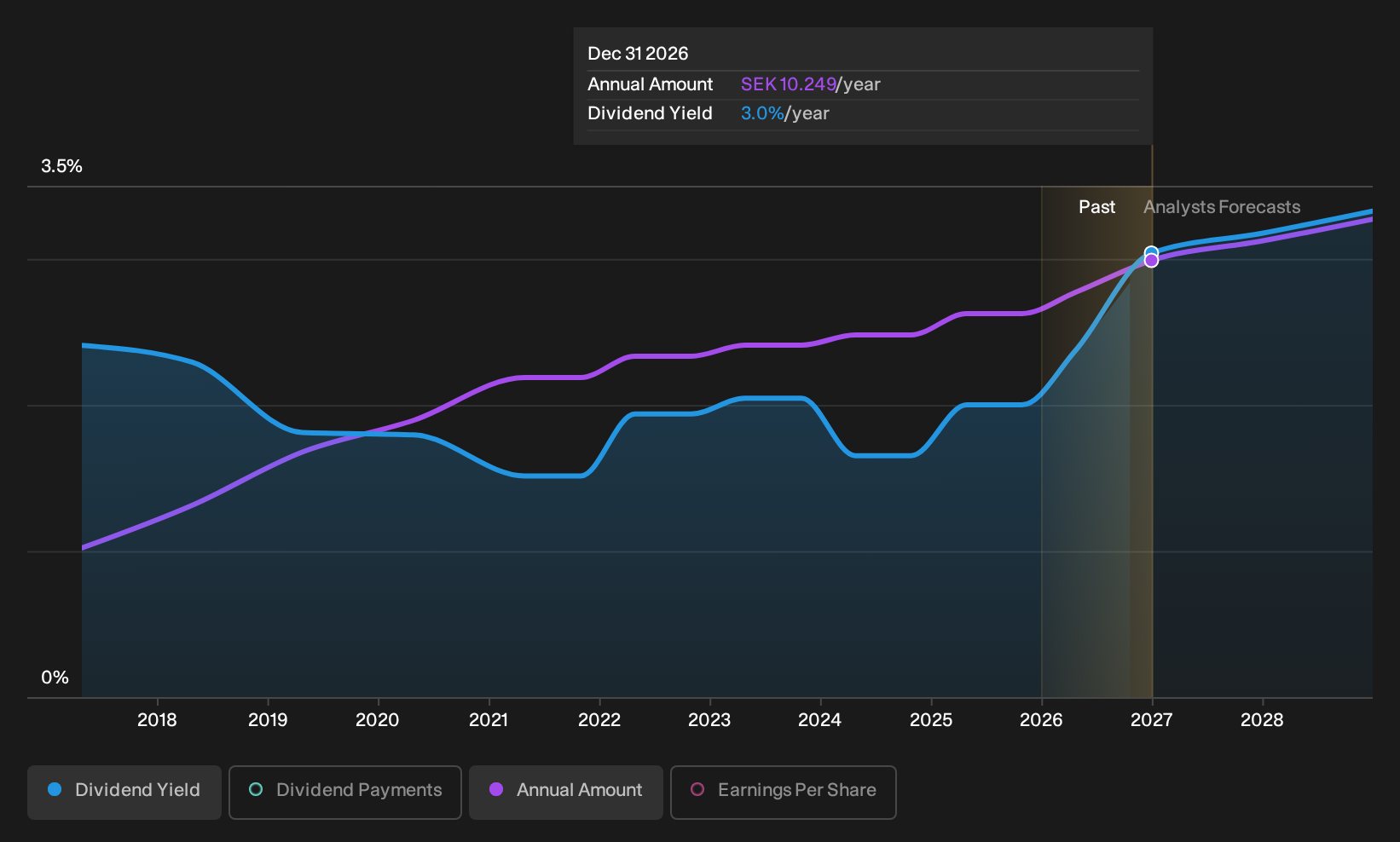The image size is (1400, 842).
Task: Enable the Earnings Per Share series
Action: coord(784,793)
